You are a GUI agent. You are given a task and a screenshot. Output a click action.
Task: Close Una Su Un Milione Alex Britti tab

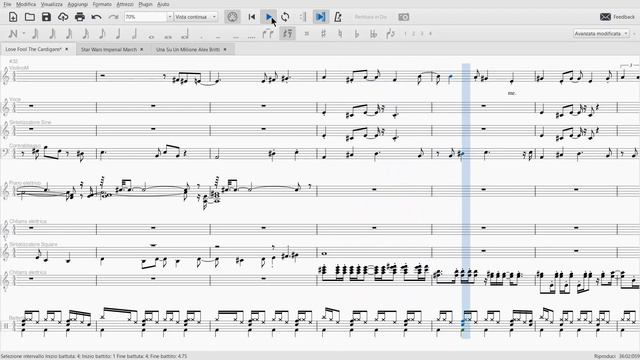click(225, 49)
